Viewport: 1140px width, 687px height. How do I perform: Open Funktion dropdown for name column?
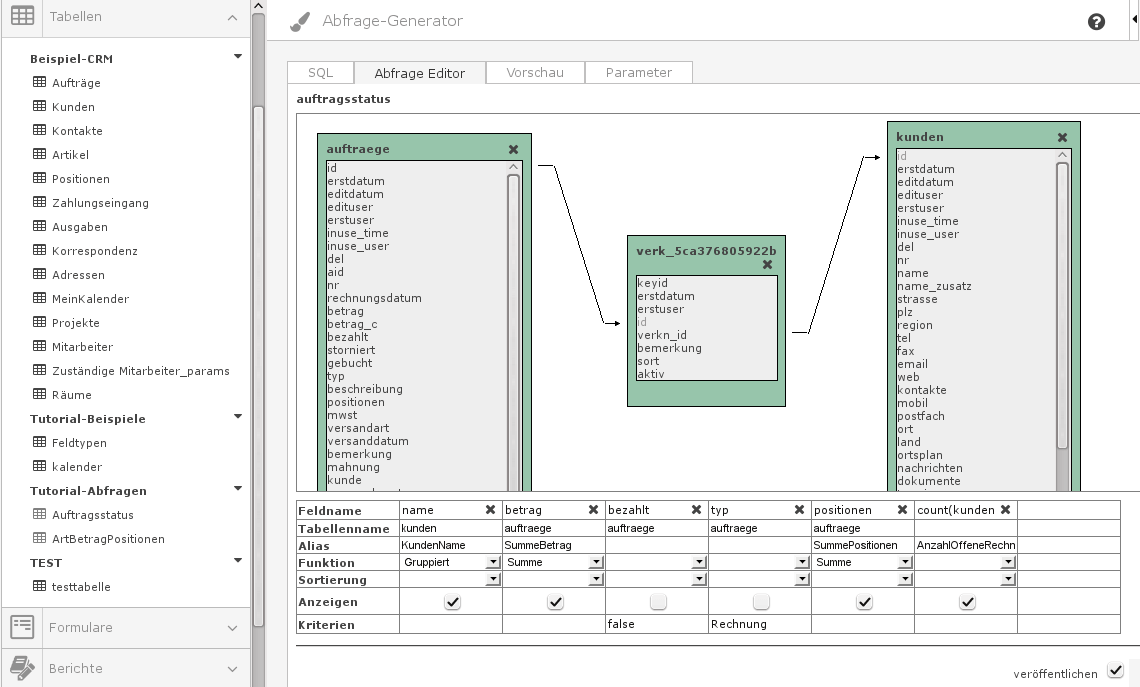coord(492,563)
